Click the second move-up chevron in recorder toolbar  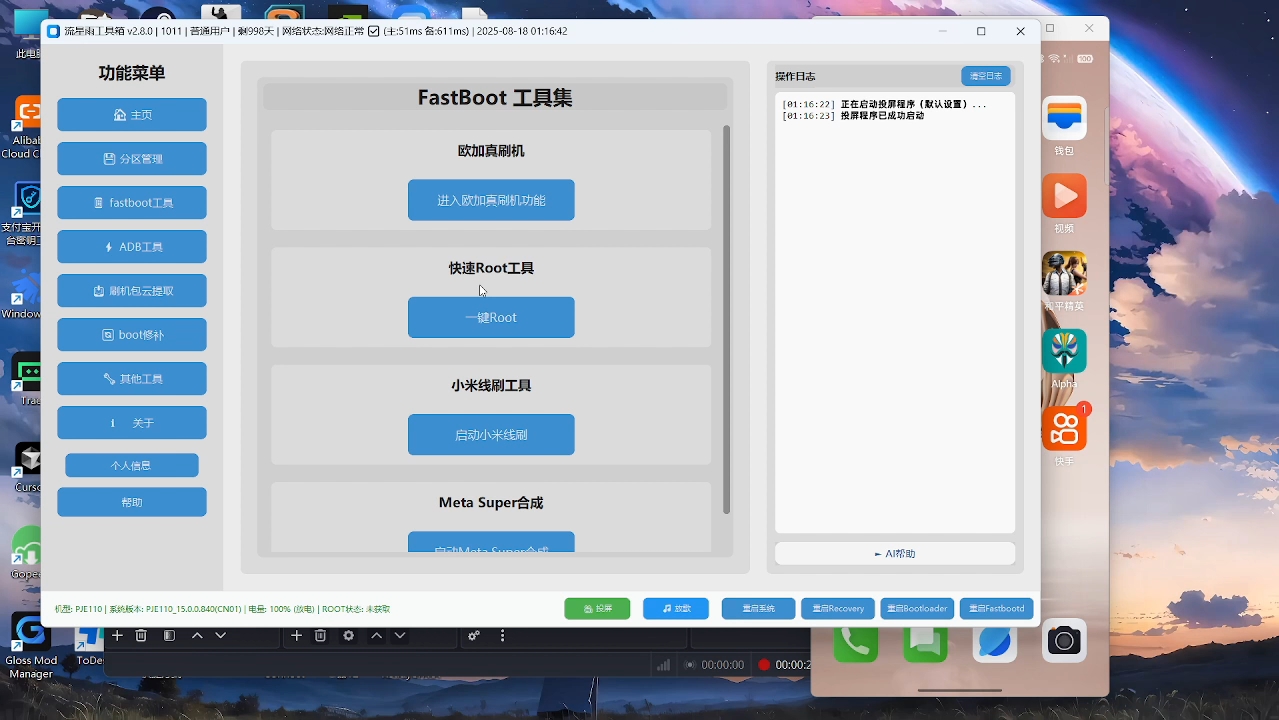tap(376, 635)
